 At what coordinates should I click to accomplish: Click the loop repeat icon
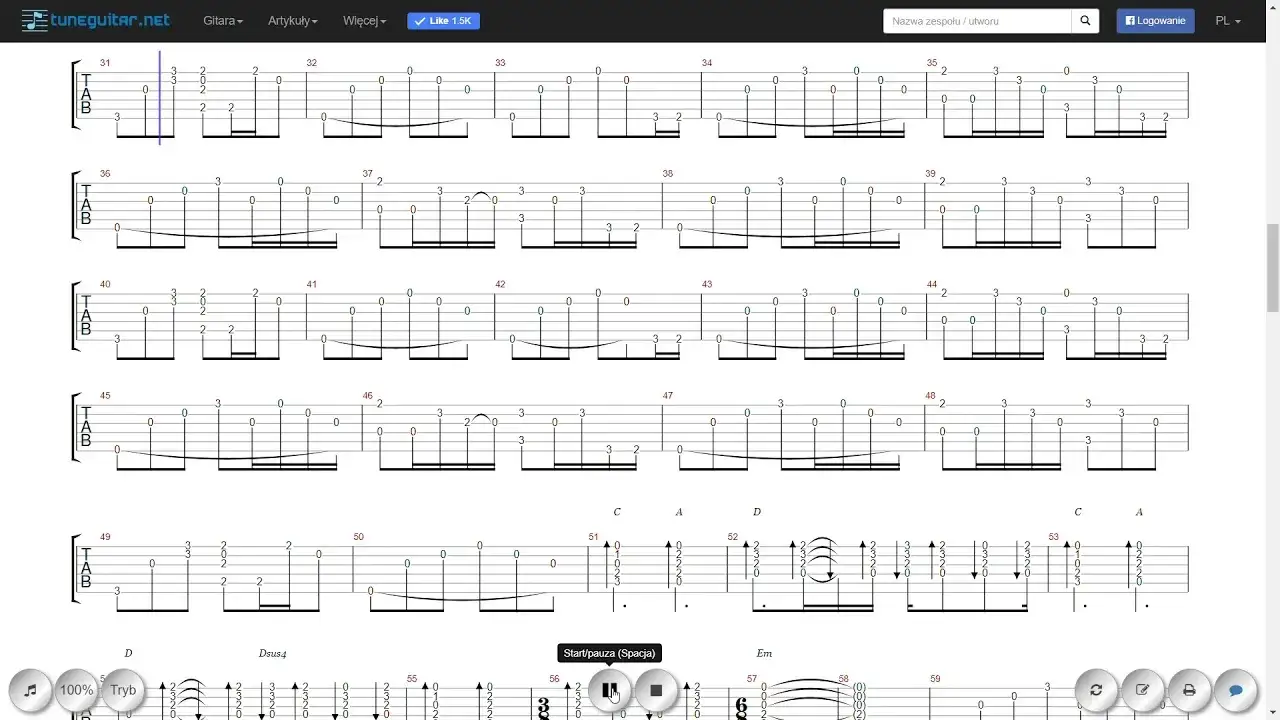click(x=1096, y=690)
